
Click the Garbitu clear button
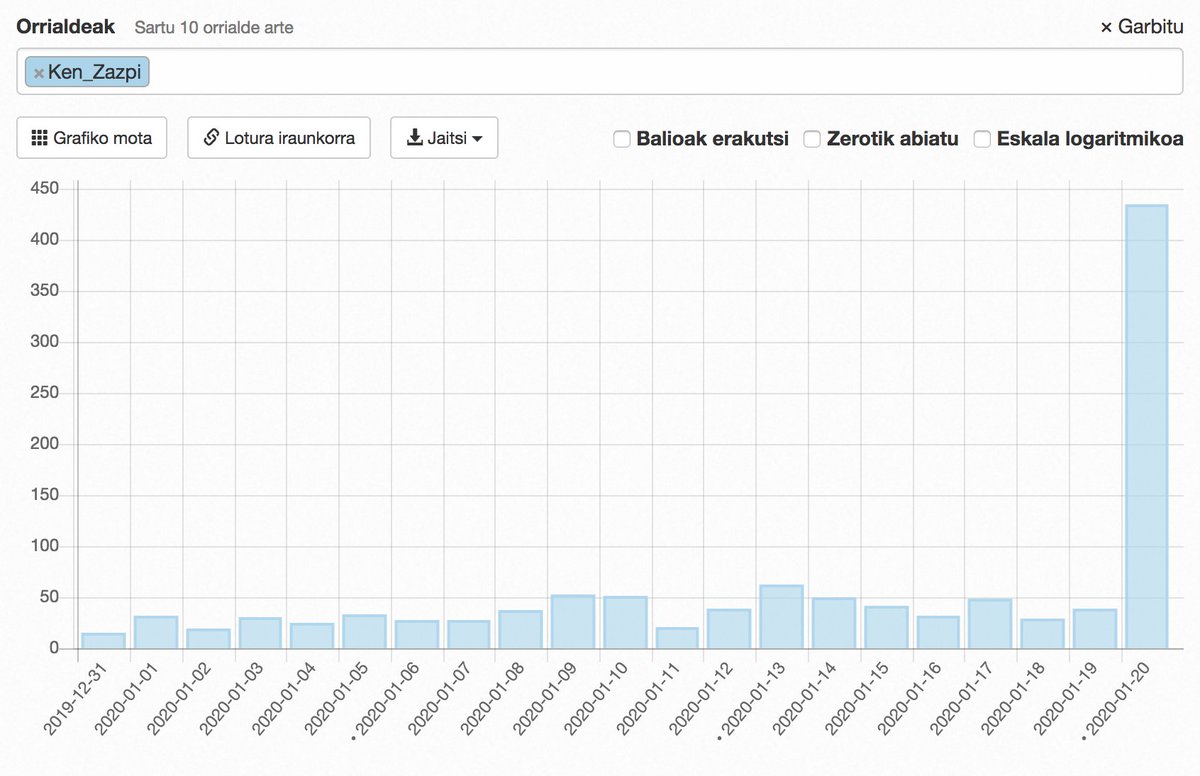pyautogui.click(x=1141, y=27)
